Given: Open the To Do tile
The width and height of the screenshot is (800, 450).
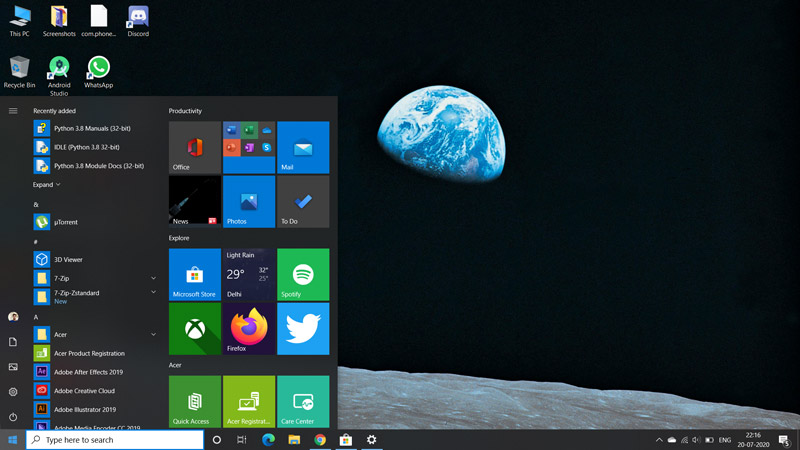Looking at the screenshot, I should 303,202.
